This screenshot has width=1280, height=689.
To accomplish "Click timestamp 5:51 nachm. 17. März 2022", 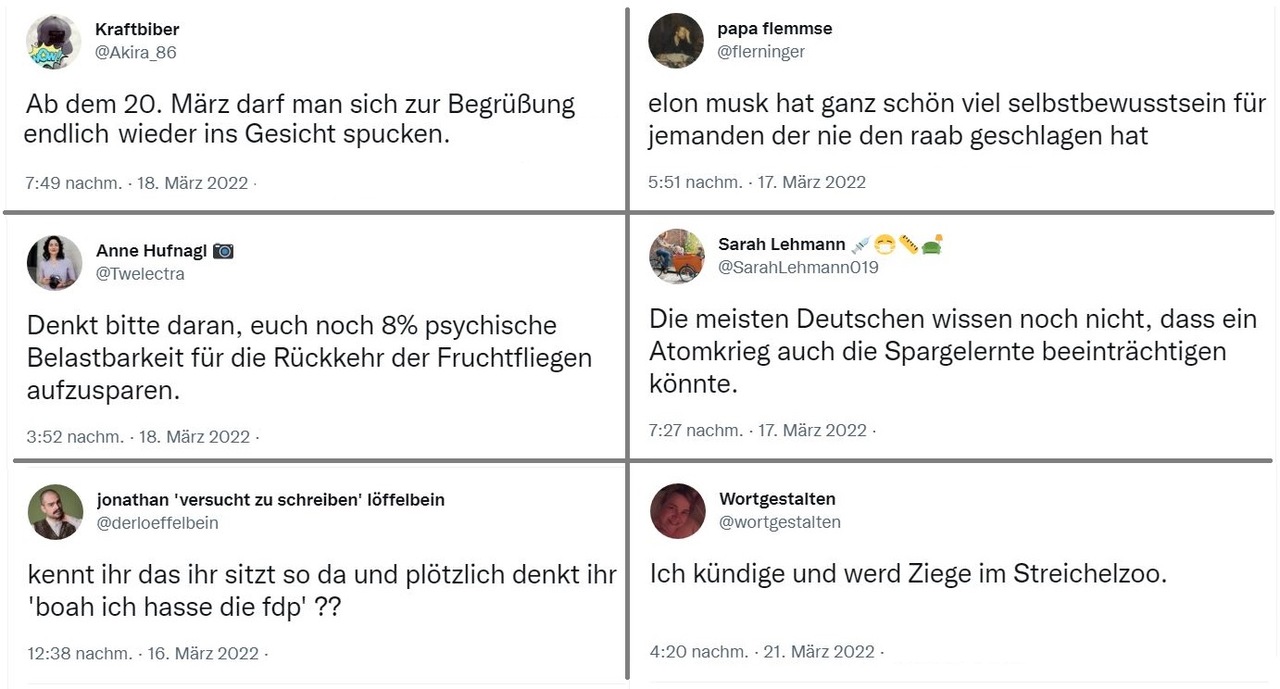I will [x=757, y=182].
